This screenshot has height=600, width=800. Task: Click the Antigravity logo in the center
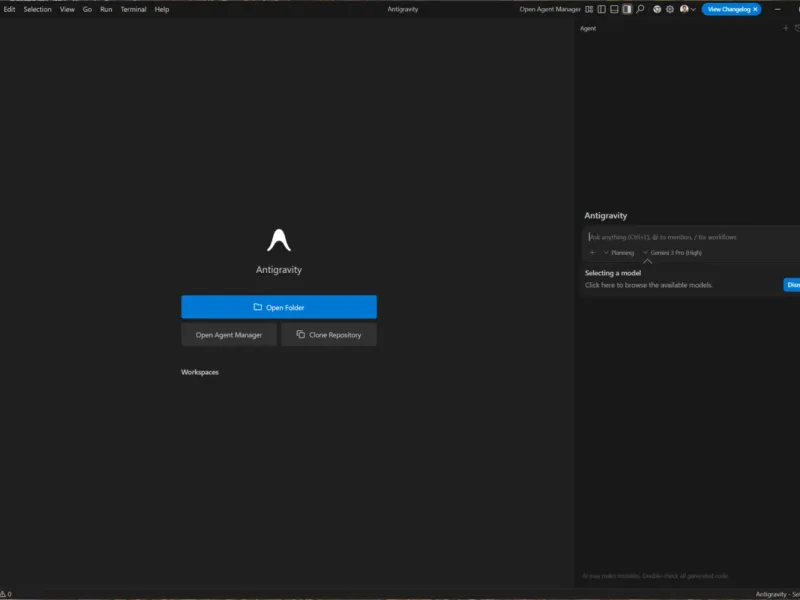click(x=279, y=240)
